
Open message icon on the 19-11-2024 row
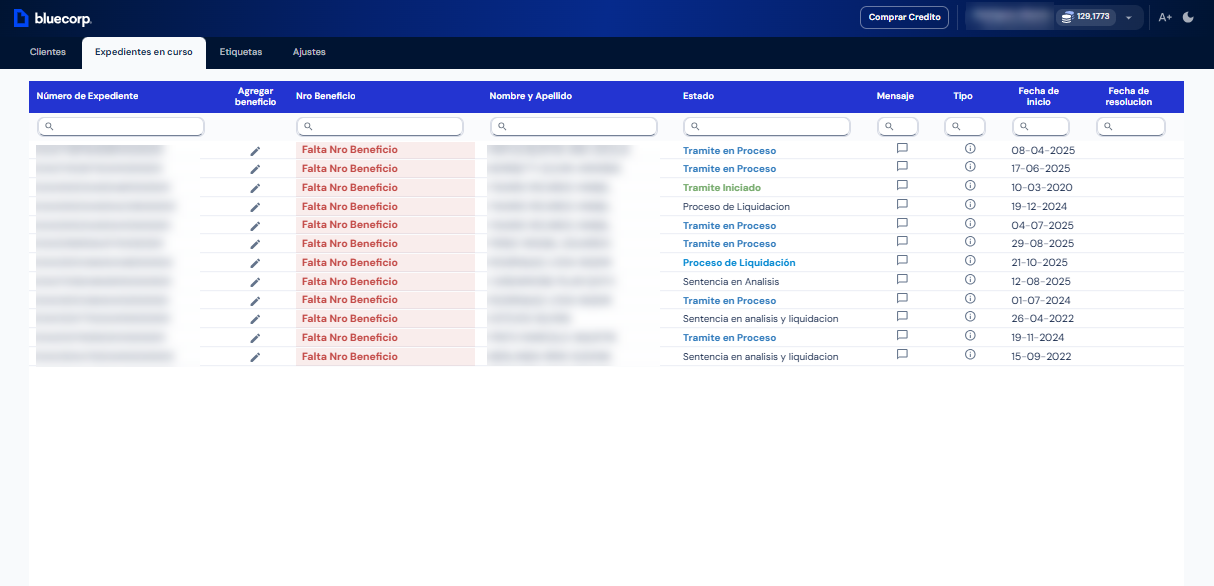point(902,336)
